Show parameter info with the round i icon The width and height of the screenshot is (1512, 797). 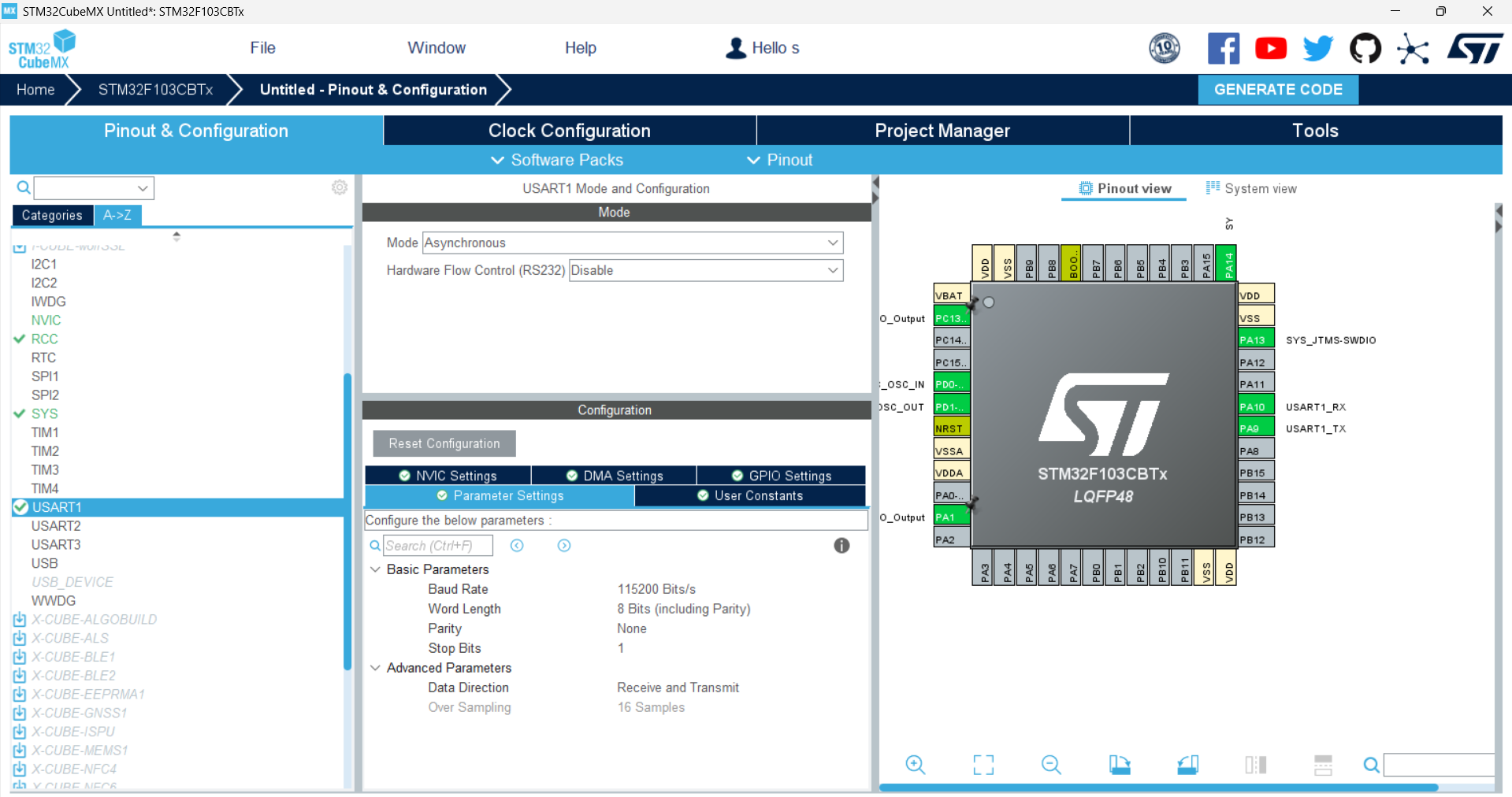[841, 546]
